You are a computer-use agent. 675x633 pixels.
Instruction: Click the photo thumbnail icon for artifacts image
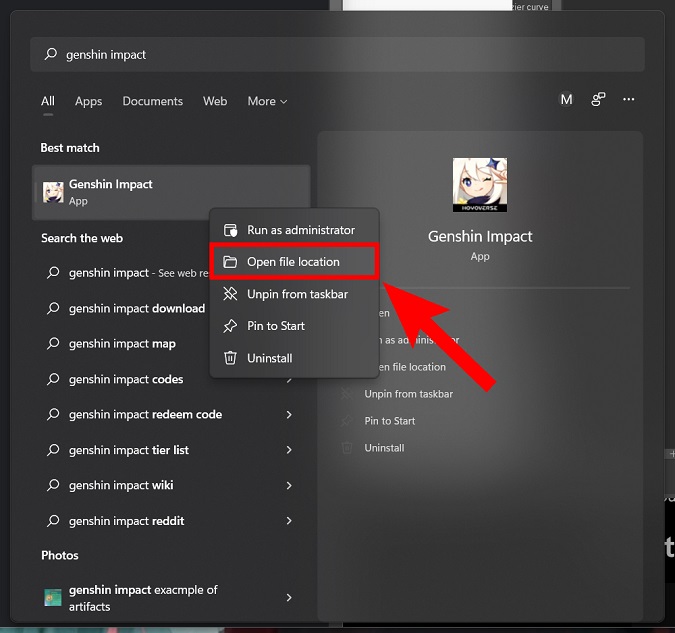53,598
